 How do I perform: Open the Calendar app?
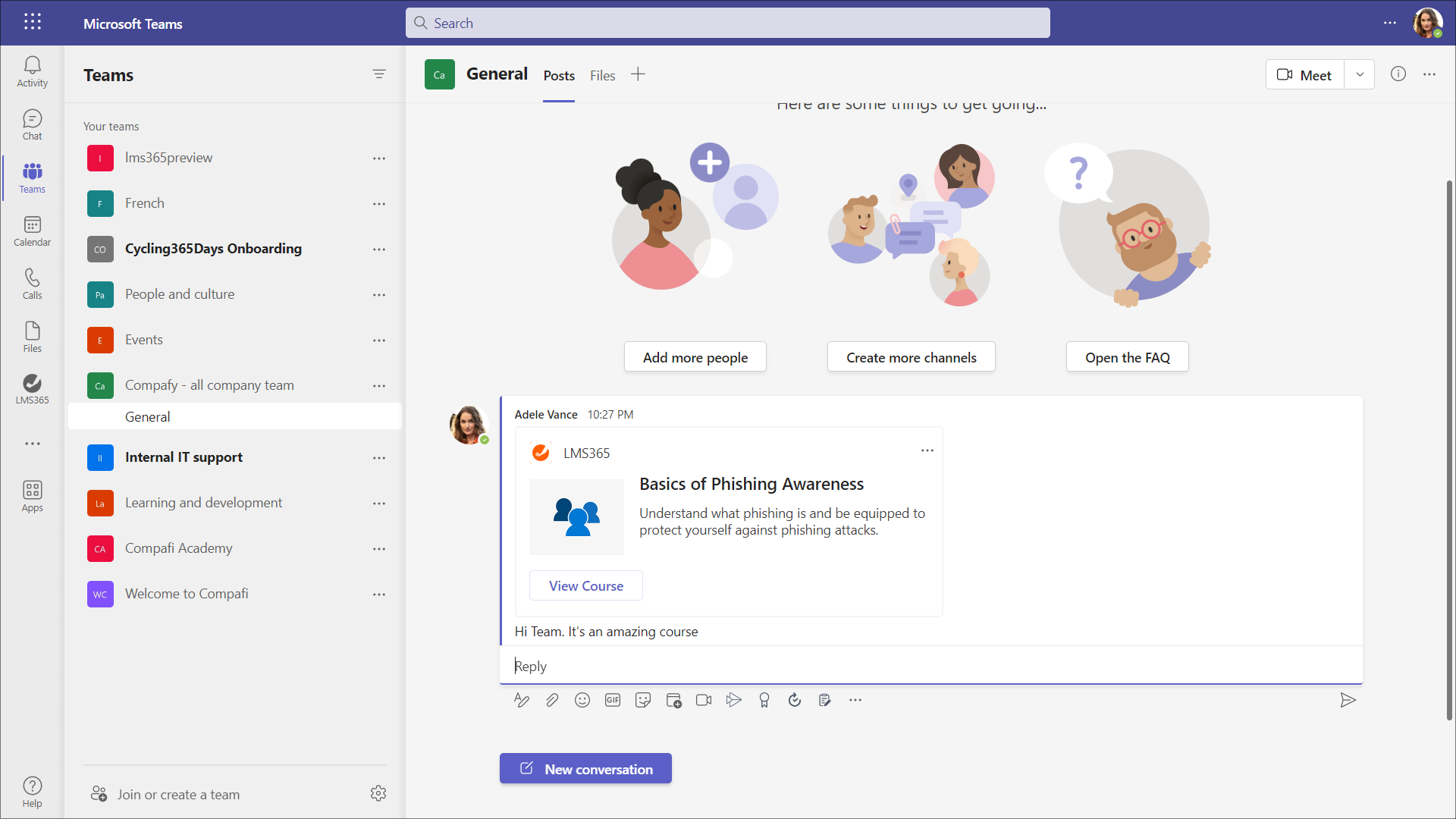tap(32, 231)
